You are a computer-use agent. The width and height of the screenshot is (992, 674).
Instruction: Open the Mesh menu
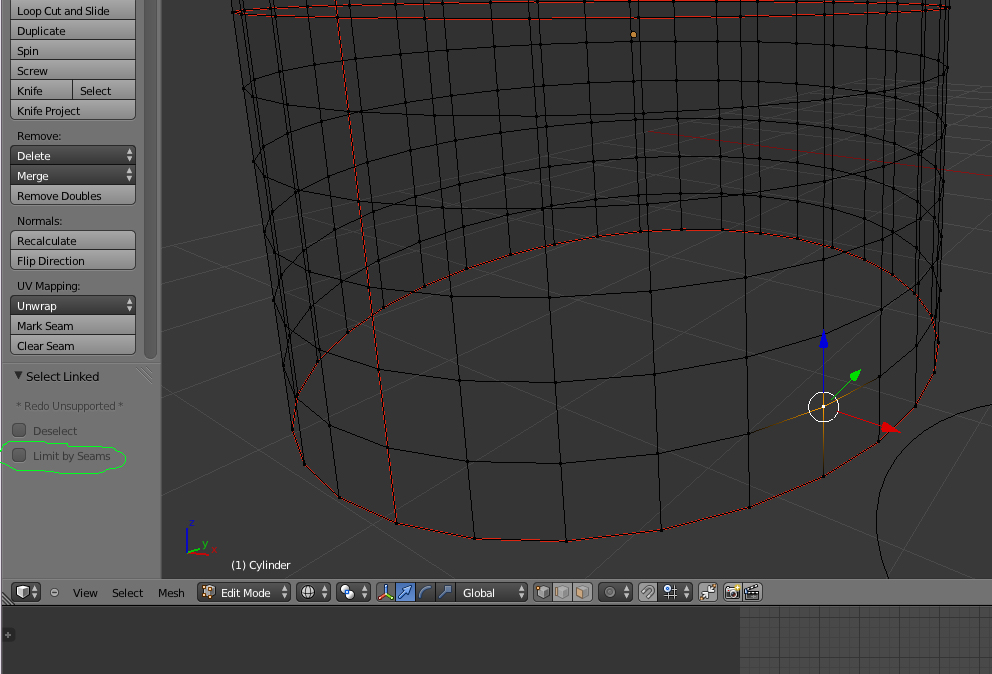[171, 593]
